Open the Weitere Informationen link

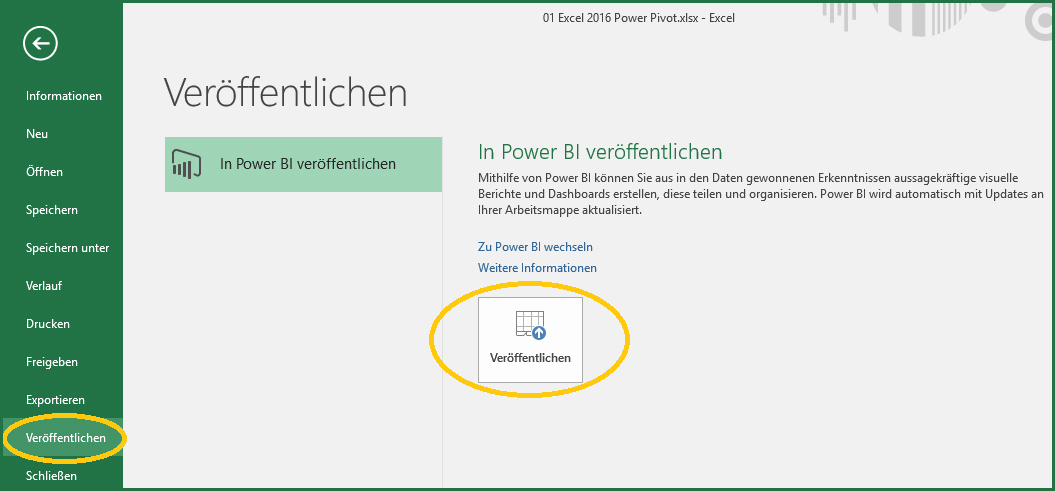coord(537,268)
